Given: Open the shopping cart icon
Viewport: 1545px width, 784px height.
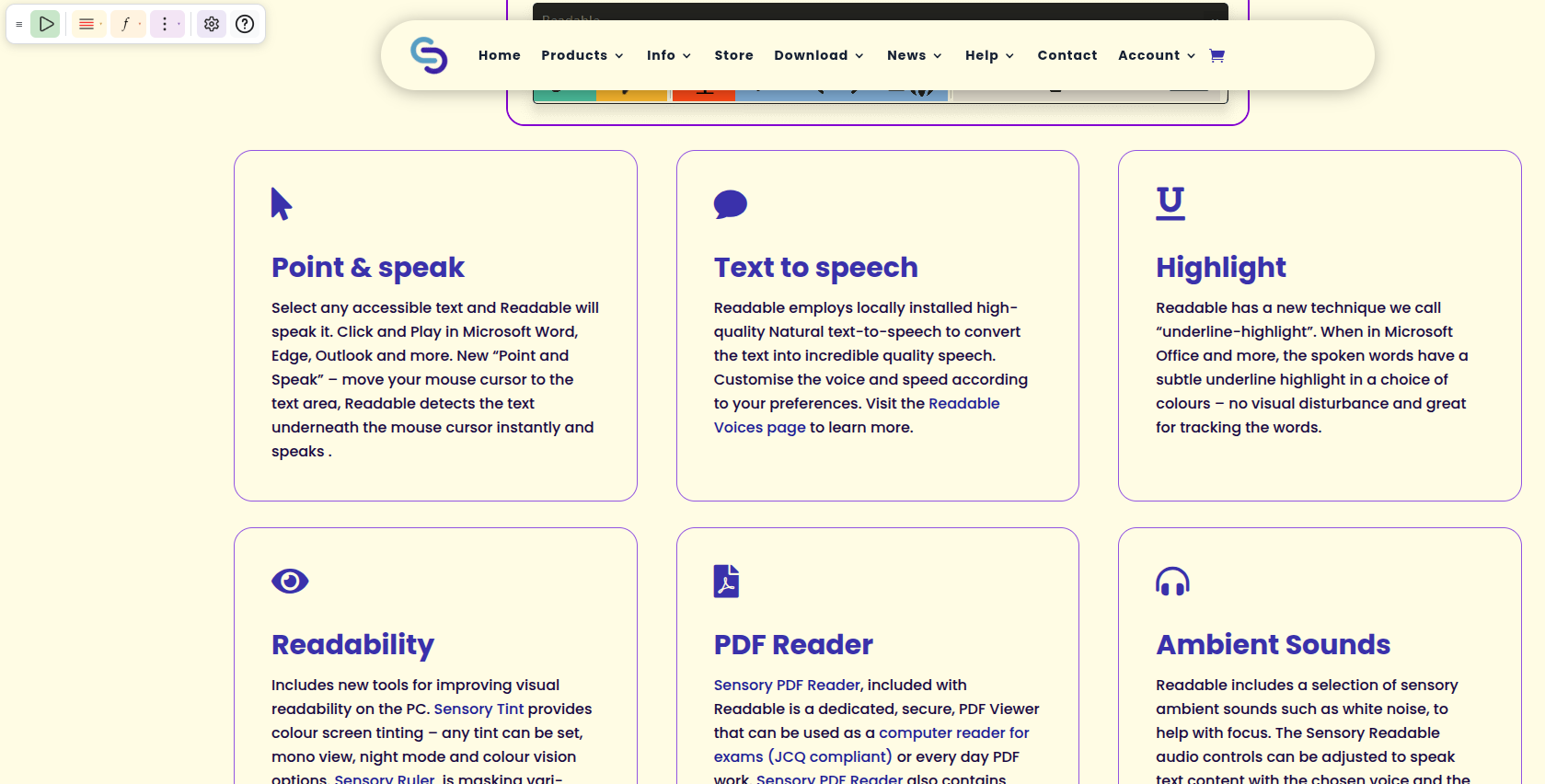Looking at the screenshot, I should (x=1216, y=55).
